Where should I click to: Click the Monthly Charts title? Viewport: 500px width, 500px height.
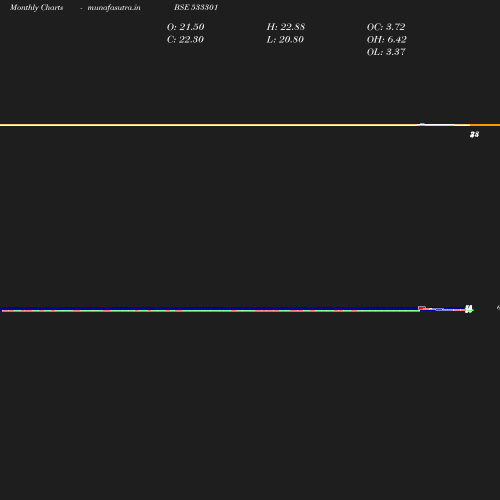pyautogui.click(x=37, y=7)
